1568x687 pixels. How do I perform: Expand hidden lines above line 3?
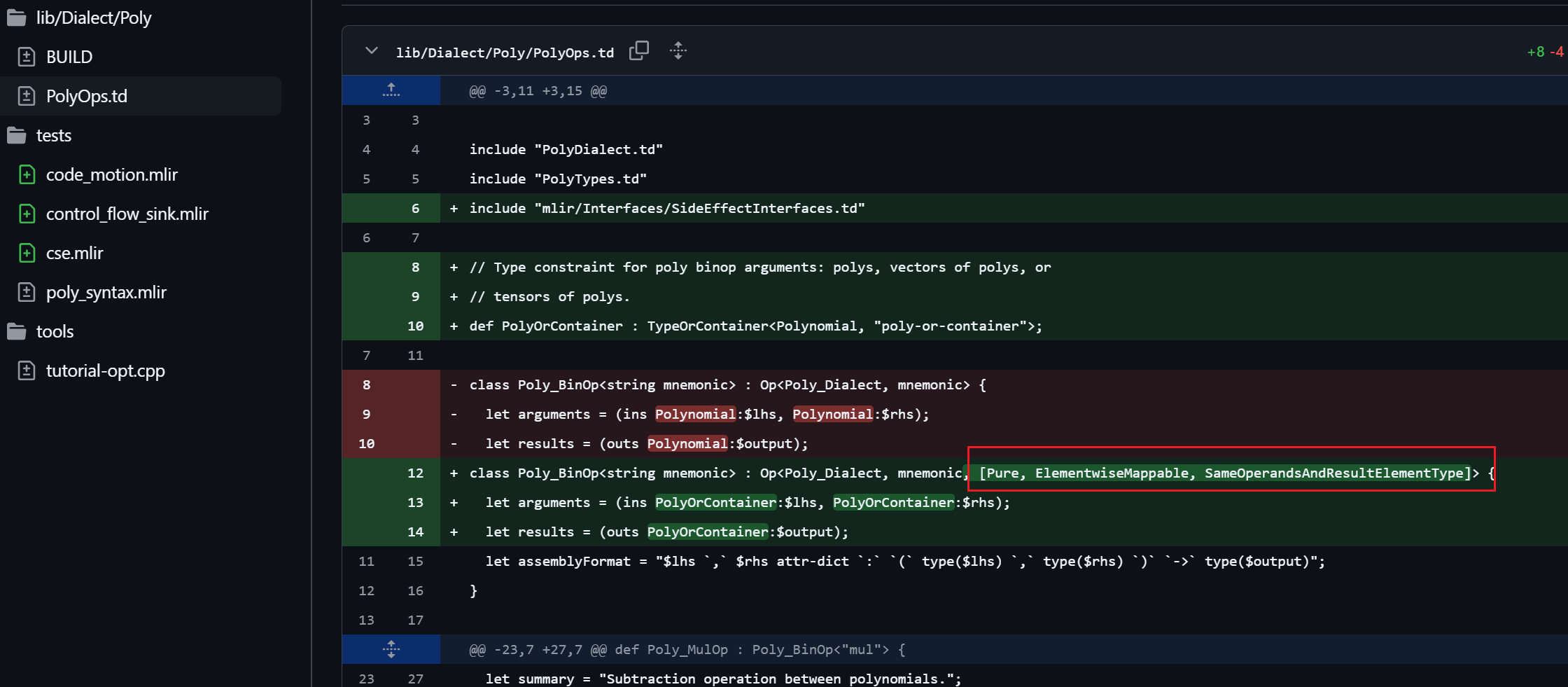[x=391, y=90]
